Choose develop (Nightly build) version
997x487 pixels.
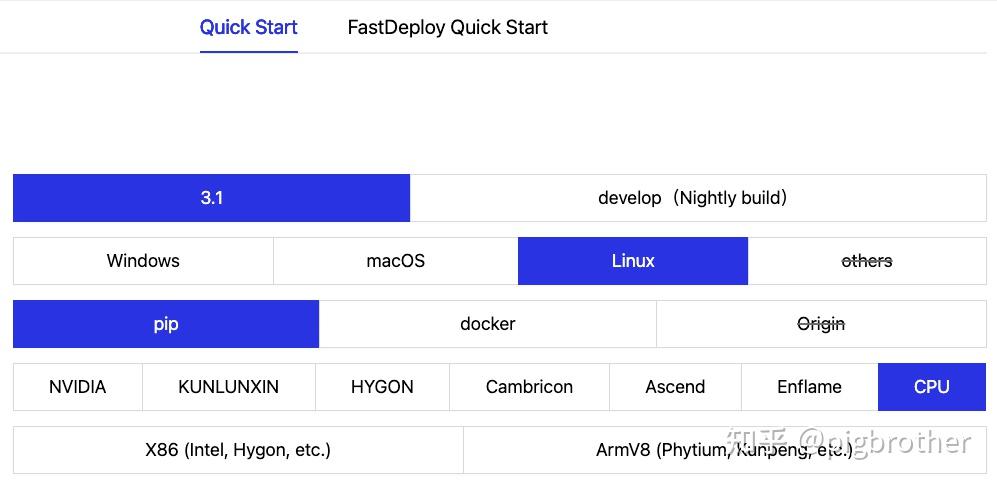[x=697, y=198]
